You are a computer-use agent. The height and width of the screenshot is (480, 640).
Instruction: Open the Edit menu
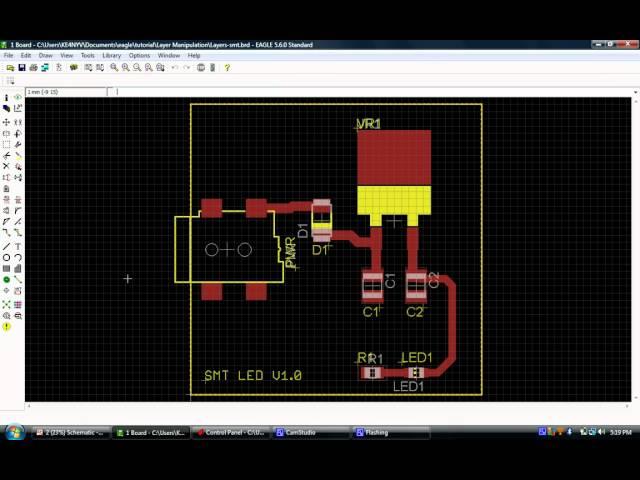coord(26,56)
